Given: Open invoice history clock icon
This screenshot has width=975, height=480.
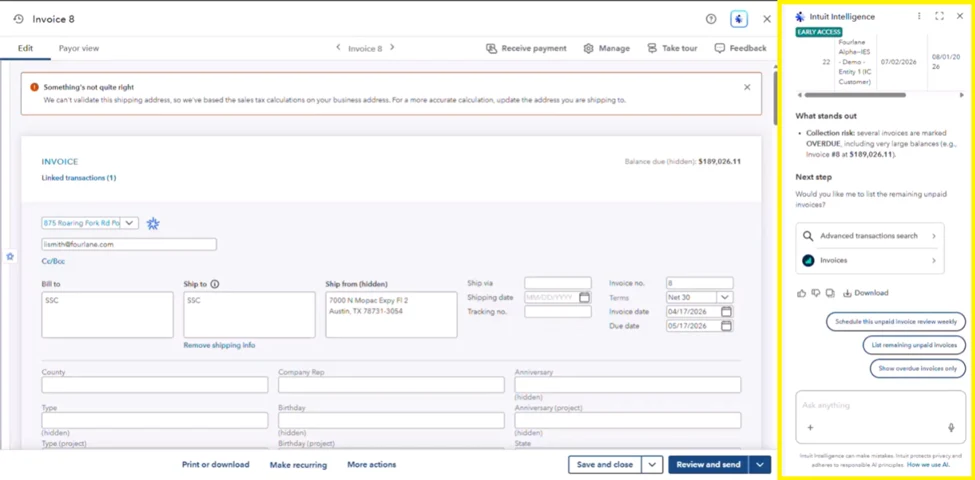Looking at the screenshot, I should 19,19.
